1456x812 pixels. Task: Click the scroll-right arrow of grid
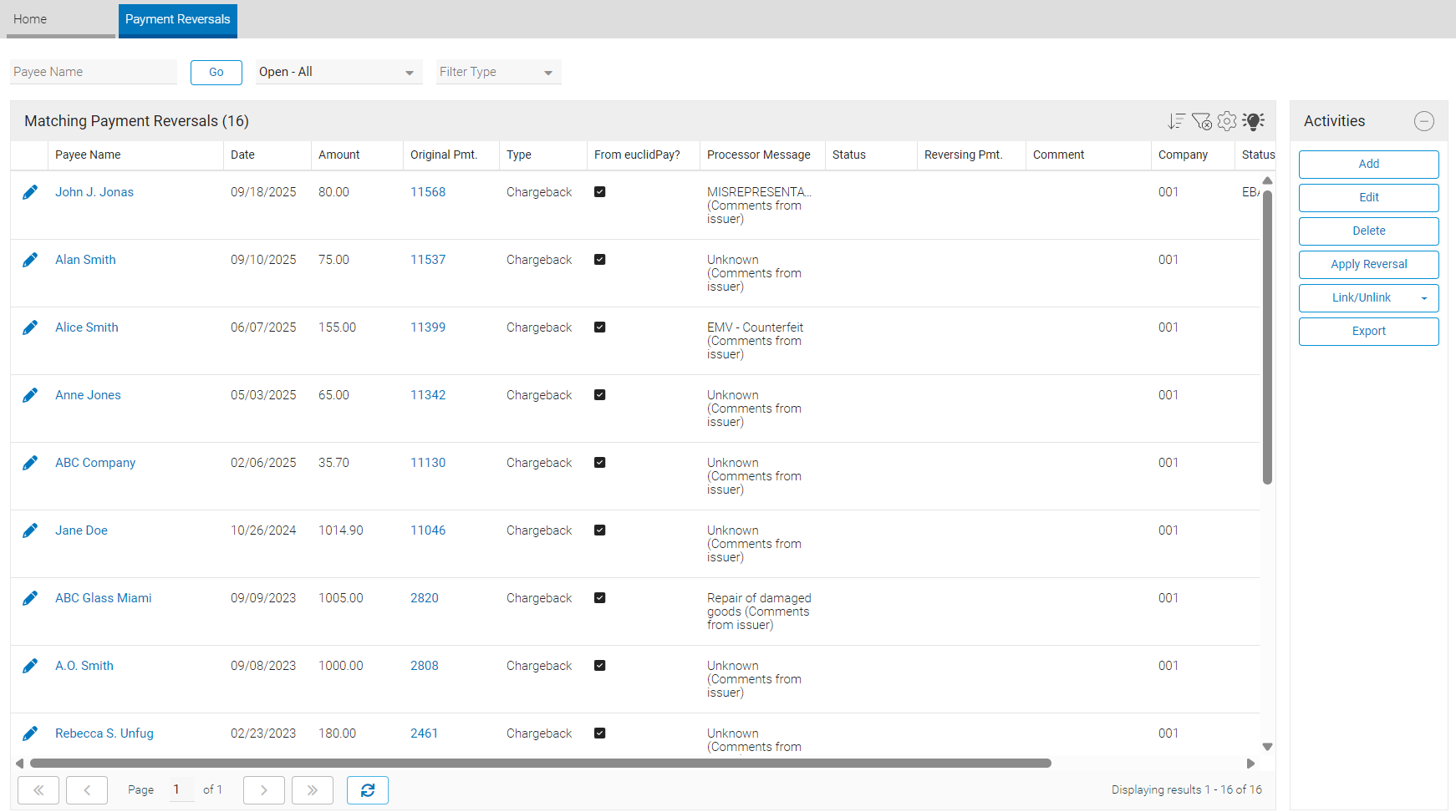(x=1251, y=764)
